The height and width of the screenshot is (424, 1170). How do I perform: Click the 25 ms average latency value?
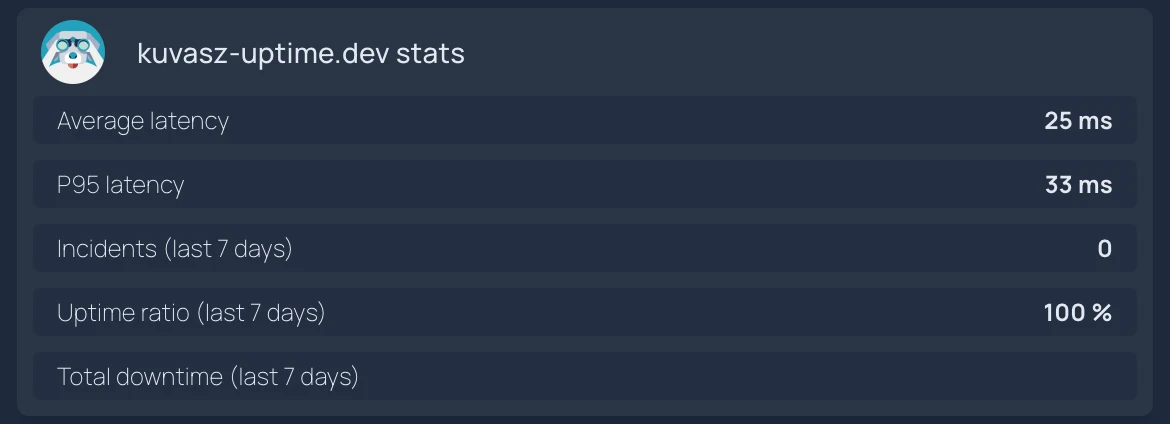point(1078,121)
